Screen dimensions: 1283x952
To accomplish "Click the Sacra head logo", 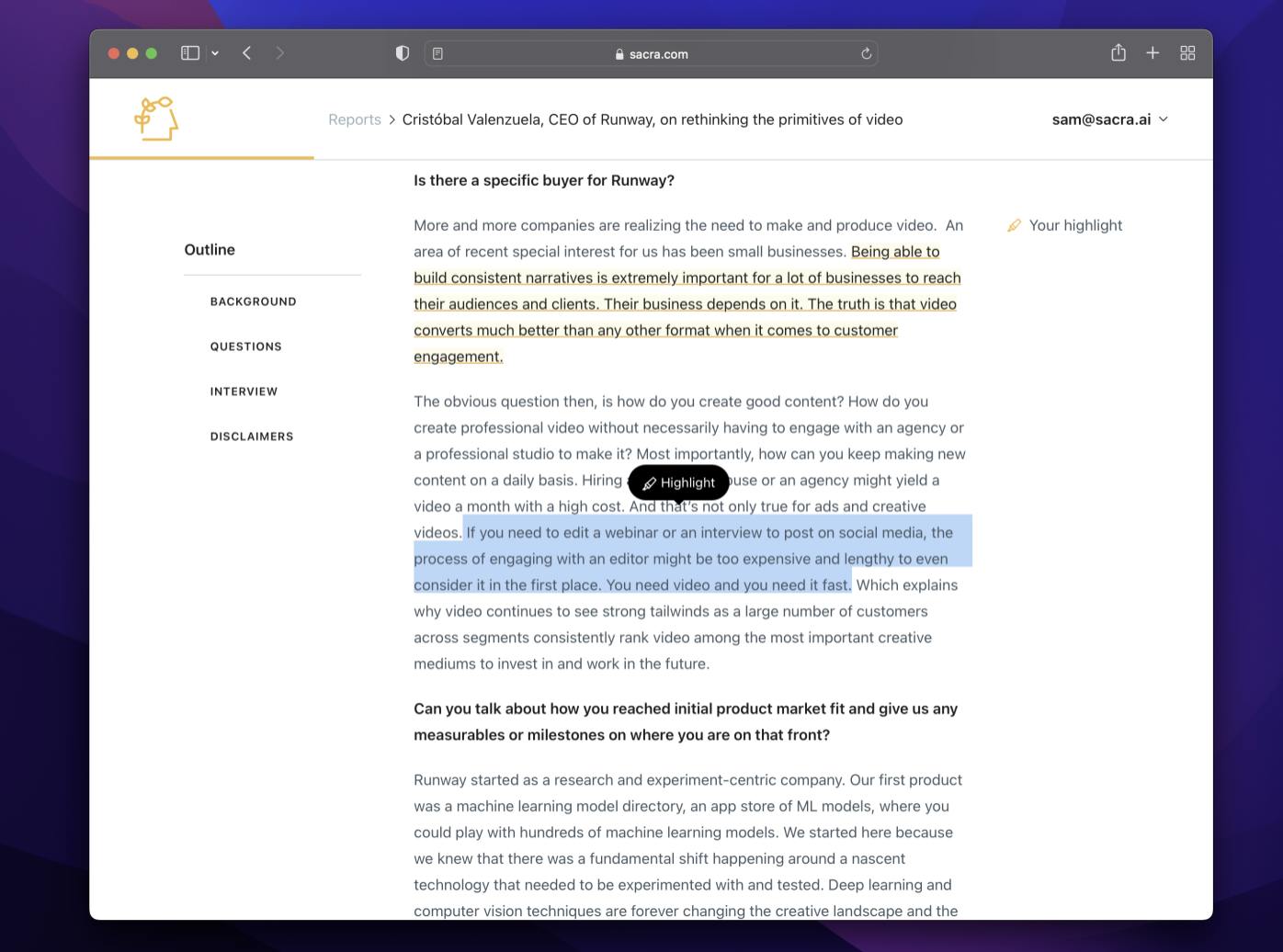I will point(156,119).
